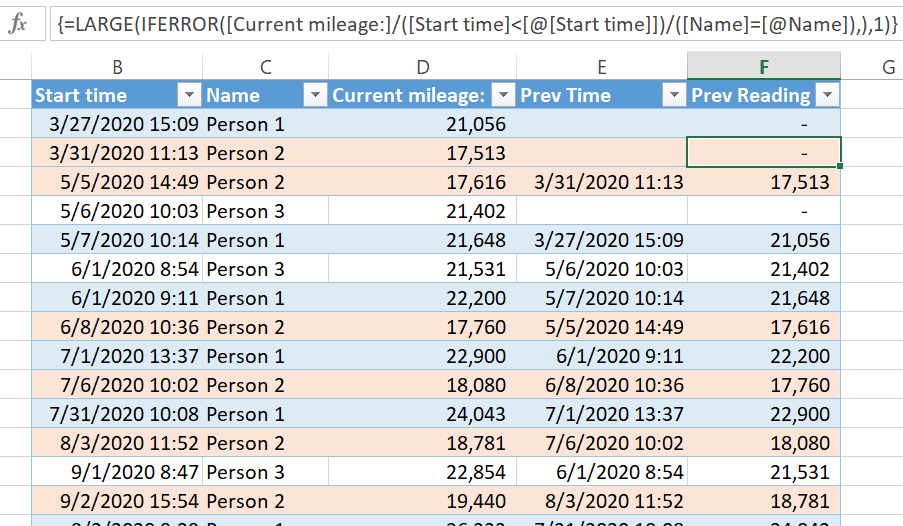Viewport: 903px width, 526px height.
Task: Open the Prev Time filter dropdown
Action: pyautogui.click(x=674, y=94)
